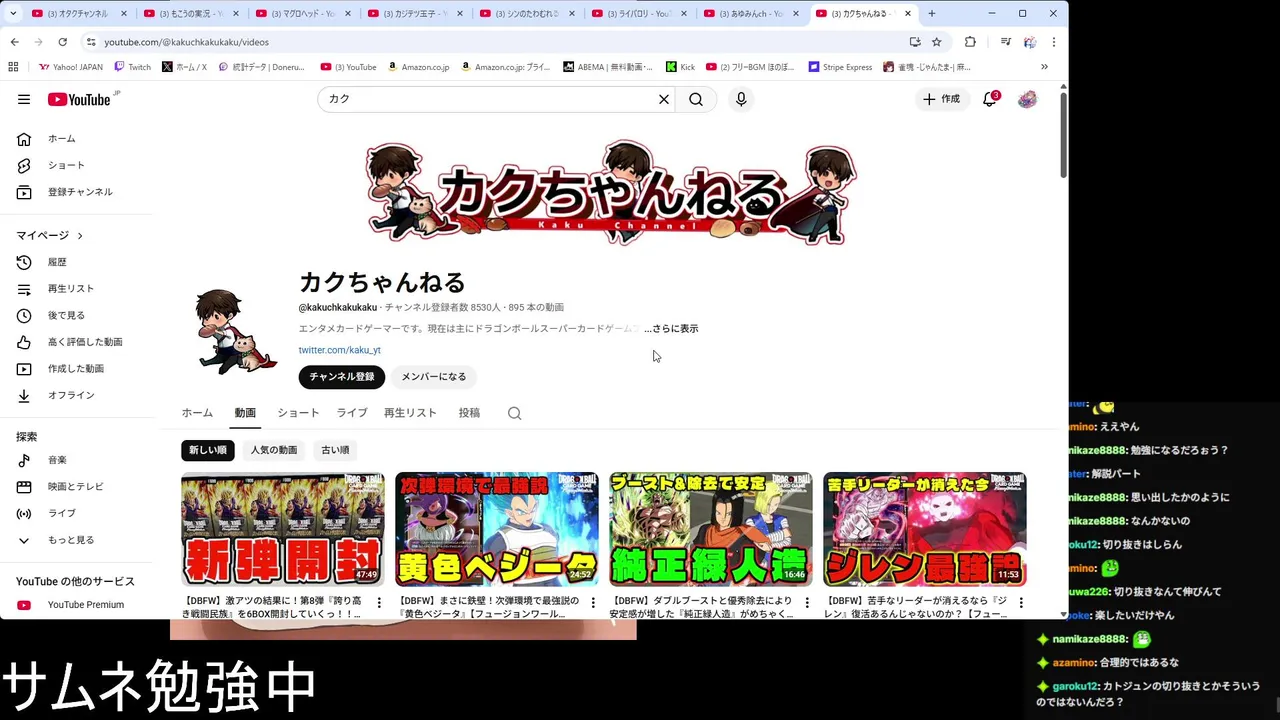Open the 新弾開封 video thumbnail
This screenshot has width=1280, height=720.
pos(282,529)
